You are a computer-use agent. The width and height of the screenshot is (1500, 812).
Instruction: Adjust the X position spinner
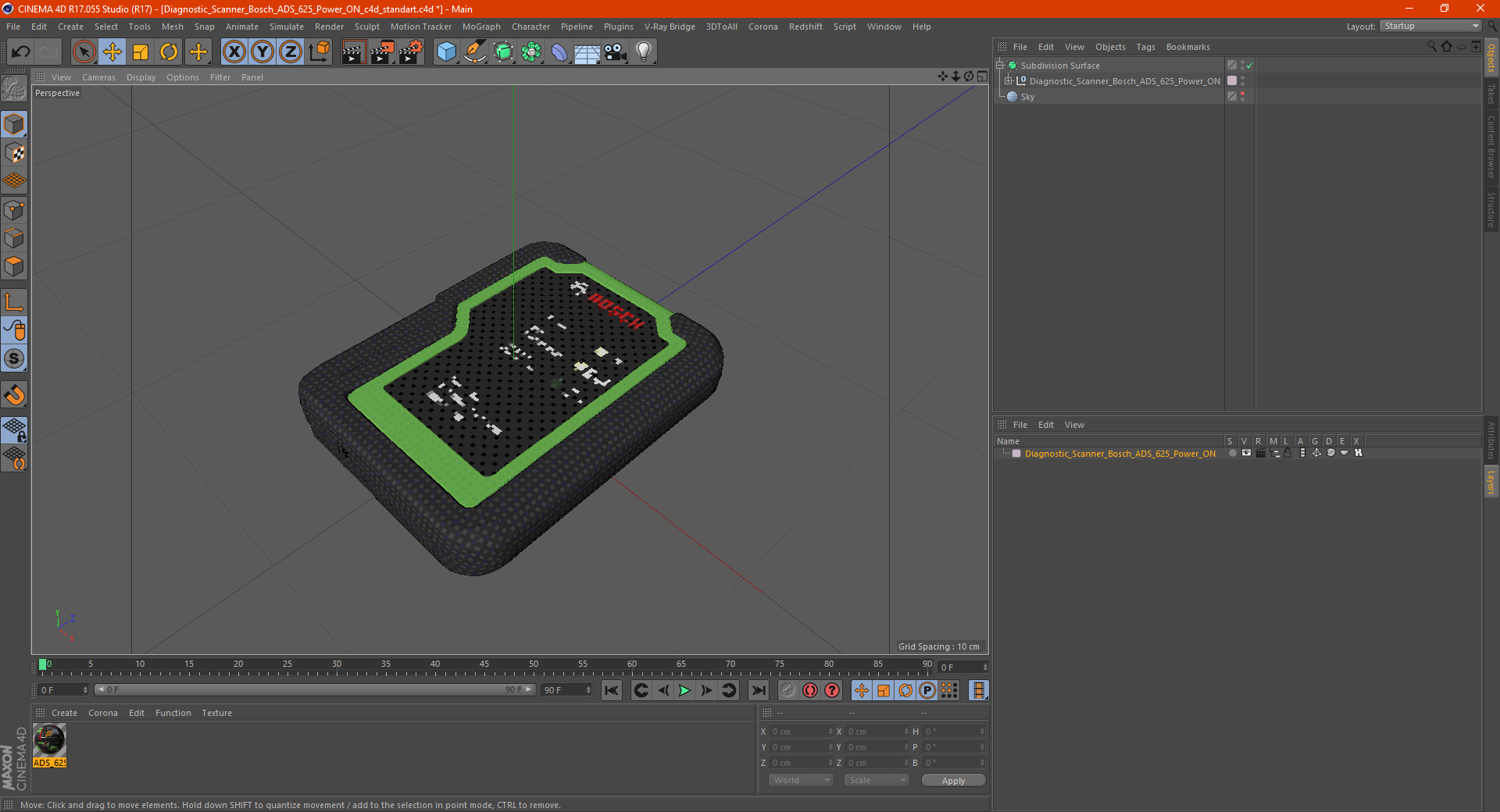pyautogui.click(x=830, y=732)
